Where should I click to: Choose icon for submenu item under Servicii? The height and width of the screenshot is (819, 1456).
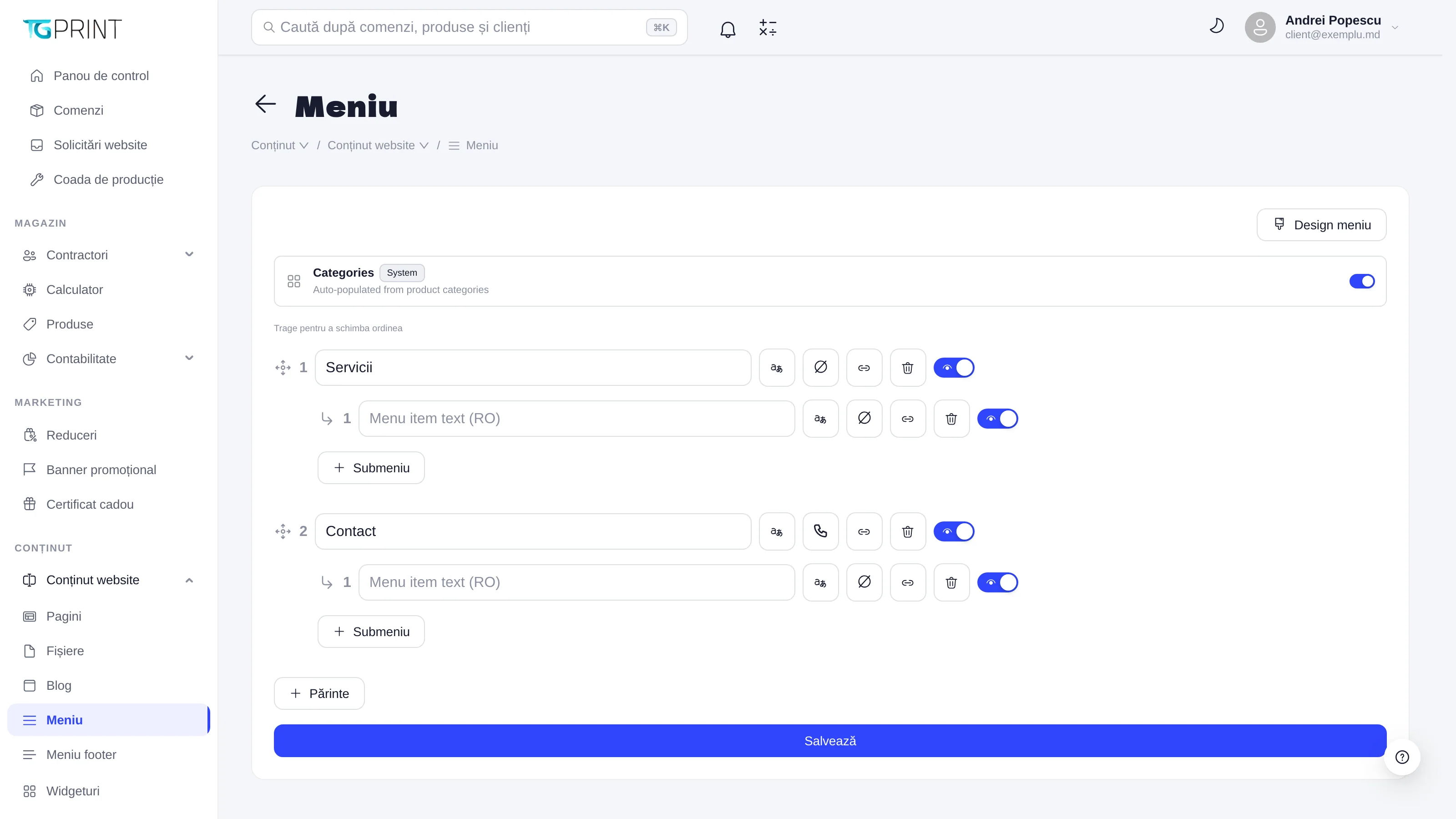(864, 419)
